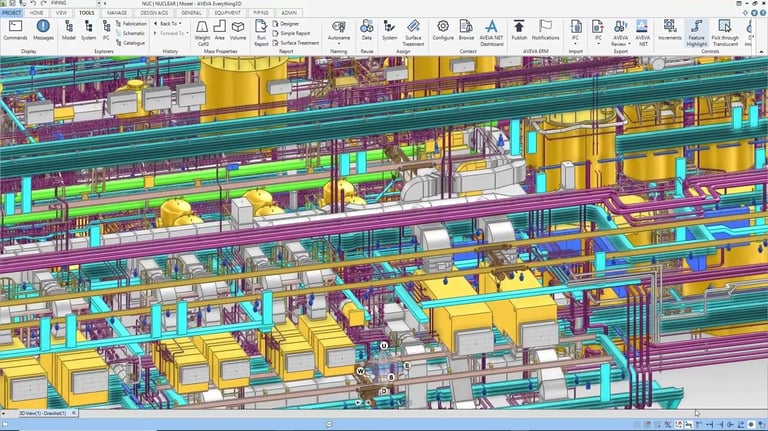The width and height of the screenshot is (768, 431).
Task: Launch the AVEVA NET Dashboard
Action: coord(491,33)
